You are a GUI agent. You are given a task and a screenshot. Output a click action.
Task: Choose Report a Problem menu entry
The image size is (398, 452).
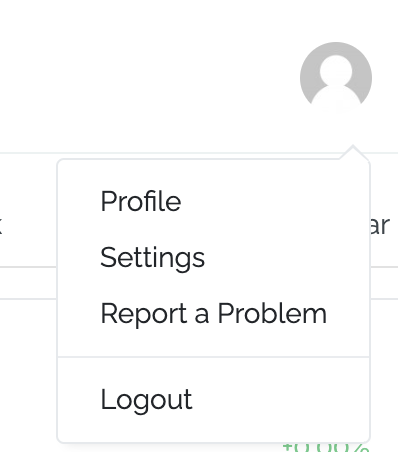click(x=213, y=313)
